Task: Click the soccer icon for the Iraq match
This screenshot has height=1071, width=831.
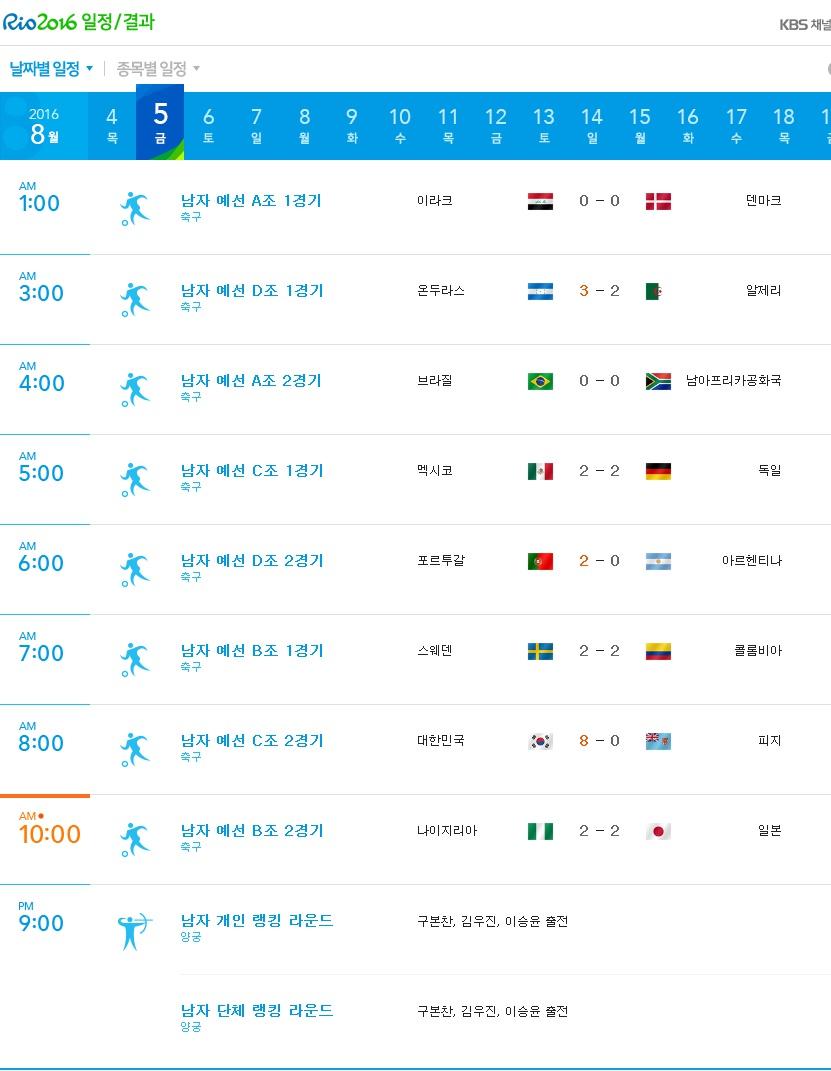Action: click(134, 207)
